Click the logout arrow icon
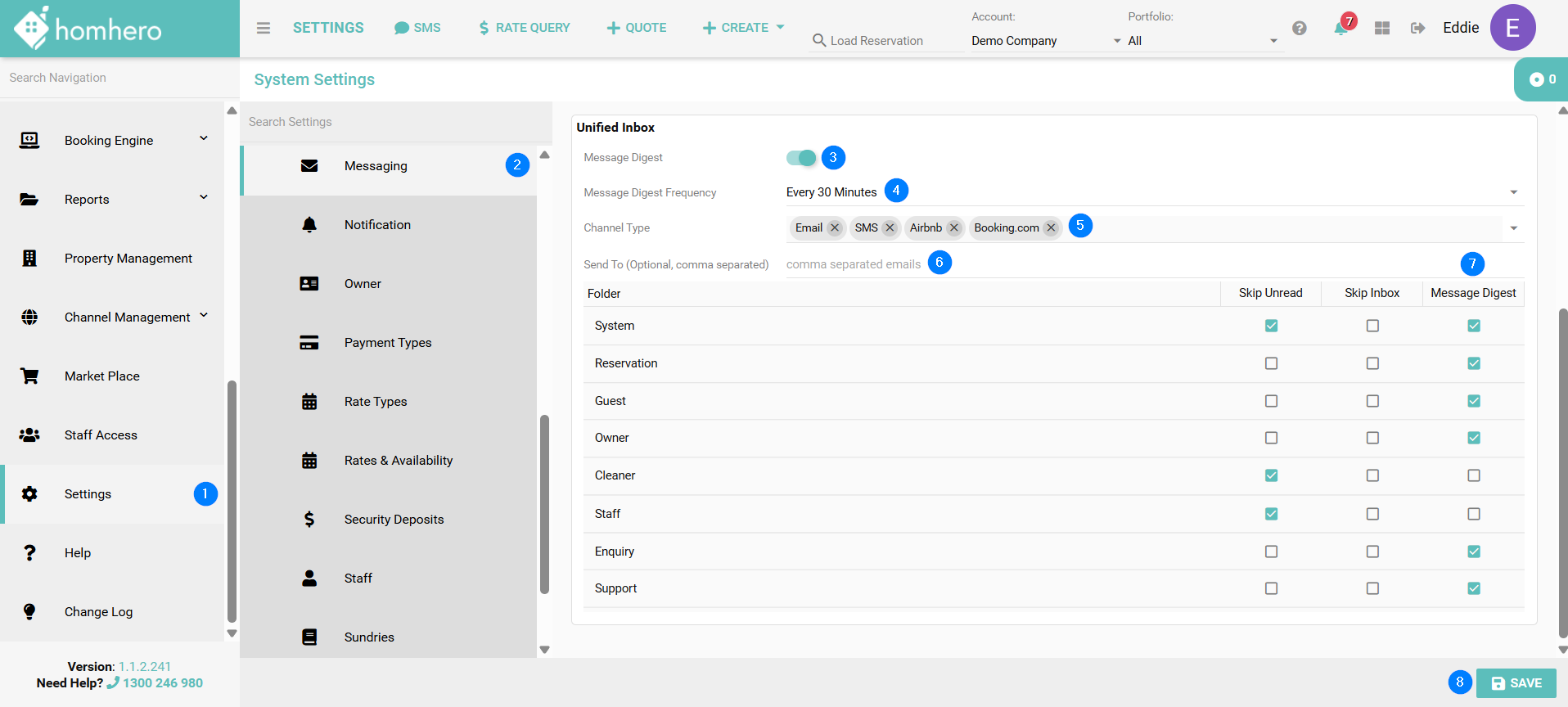 pyautogui.click(x=1418, y=28)
